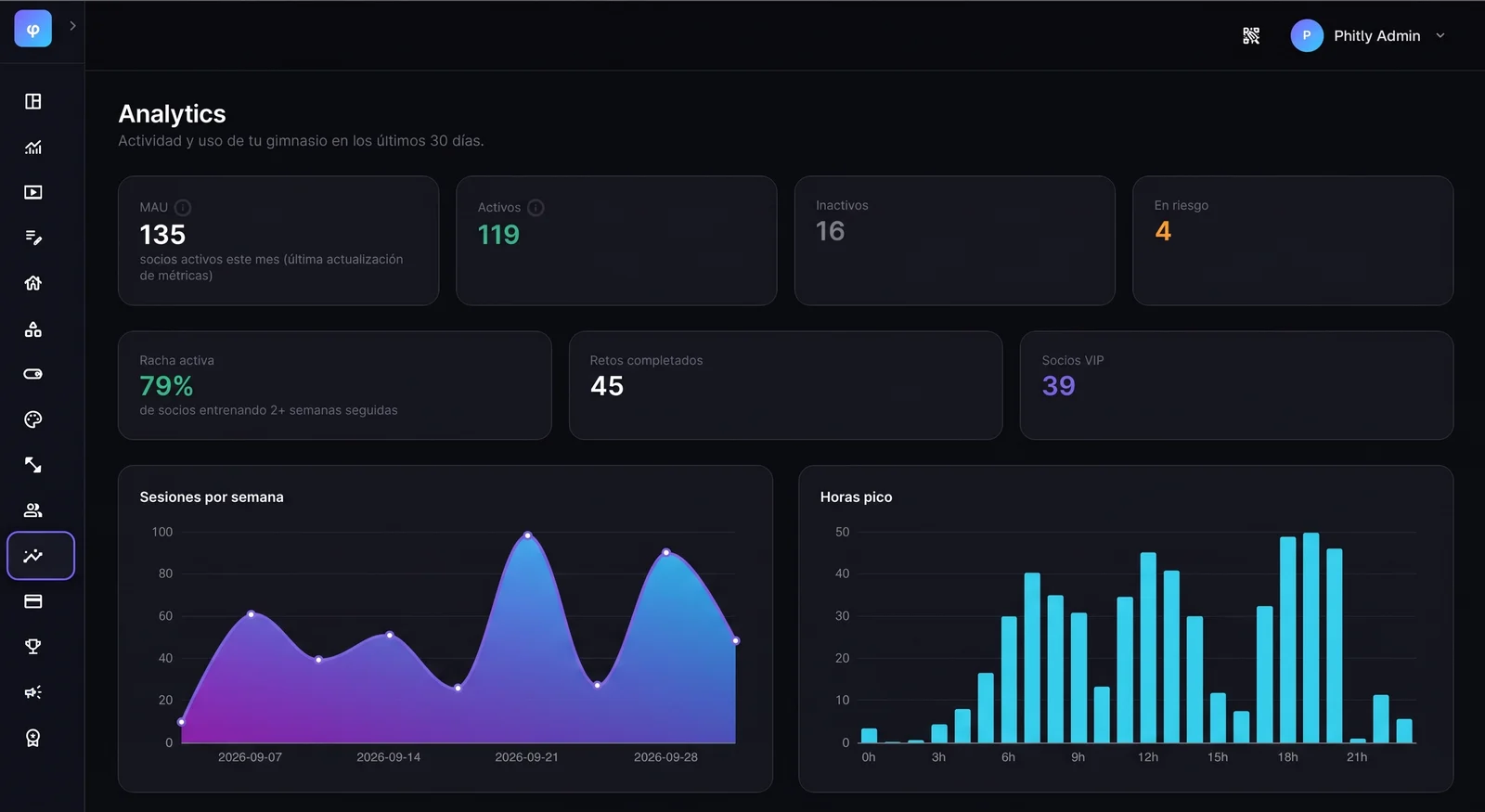Open the bar chart with trend line icon
Image resolution: width=1485 pixels, height=812 pixels.
(33, 147)
